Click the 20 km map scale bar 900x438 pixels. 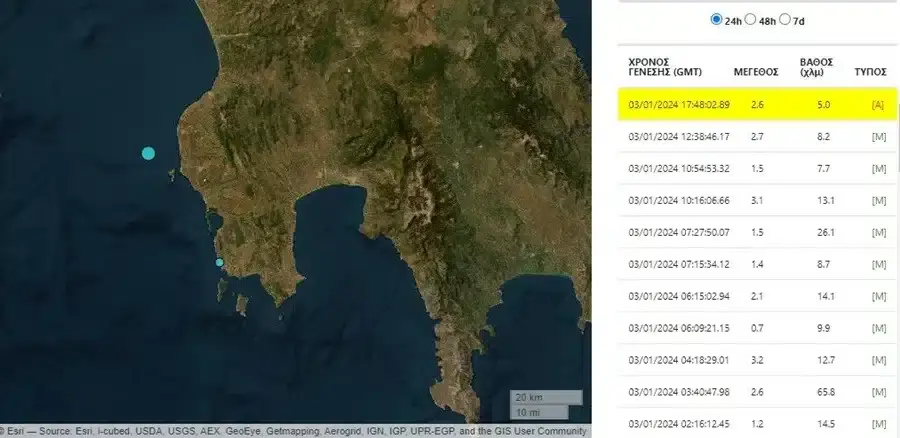click(x=545, y=396)
